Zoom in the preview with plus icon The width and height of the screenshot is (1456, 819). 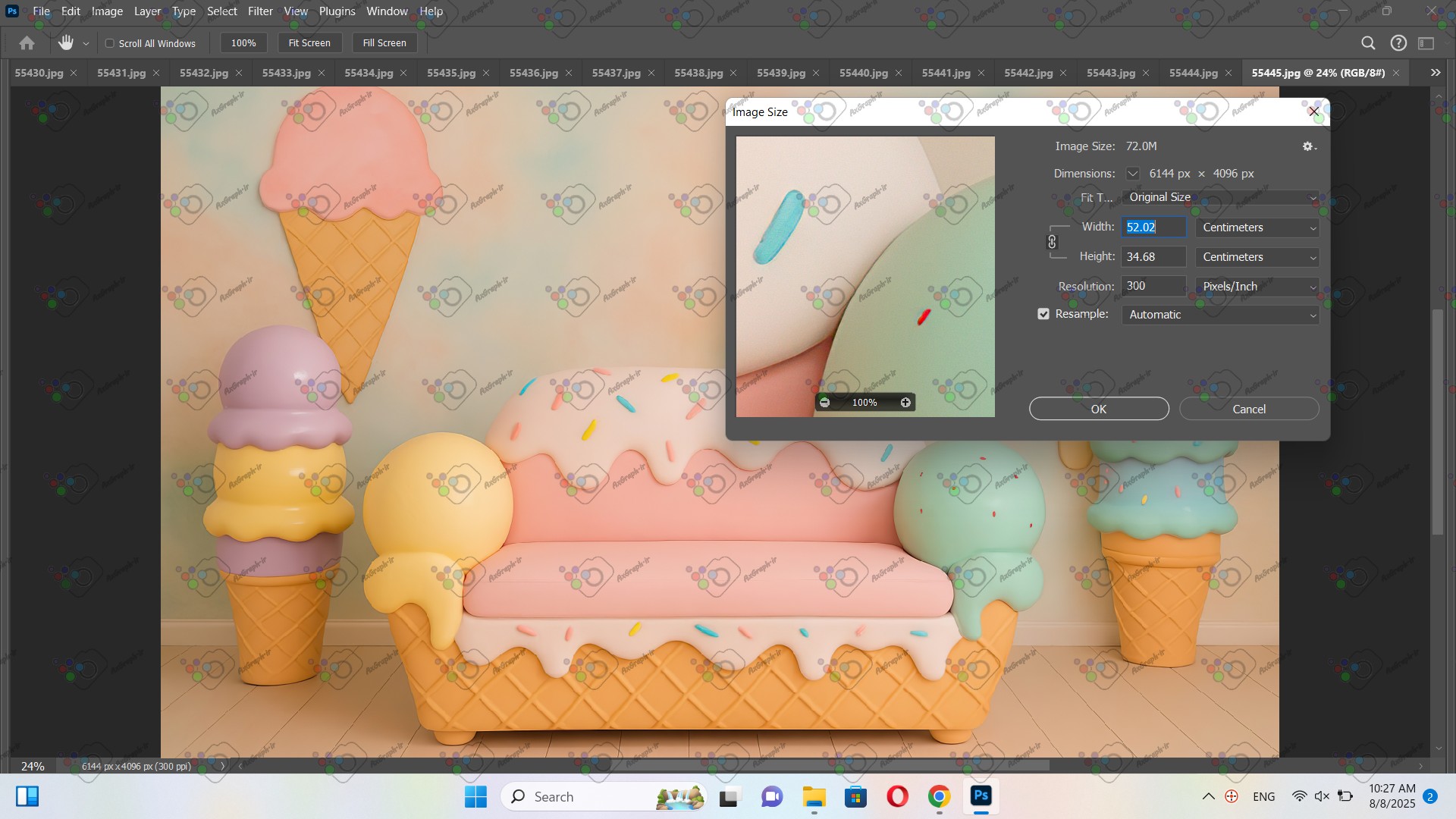(x=905, y=403)
